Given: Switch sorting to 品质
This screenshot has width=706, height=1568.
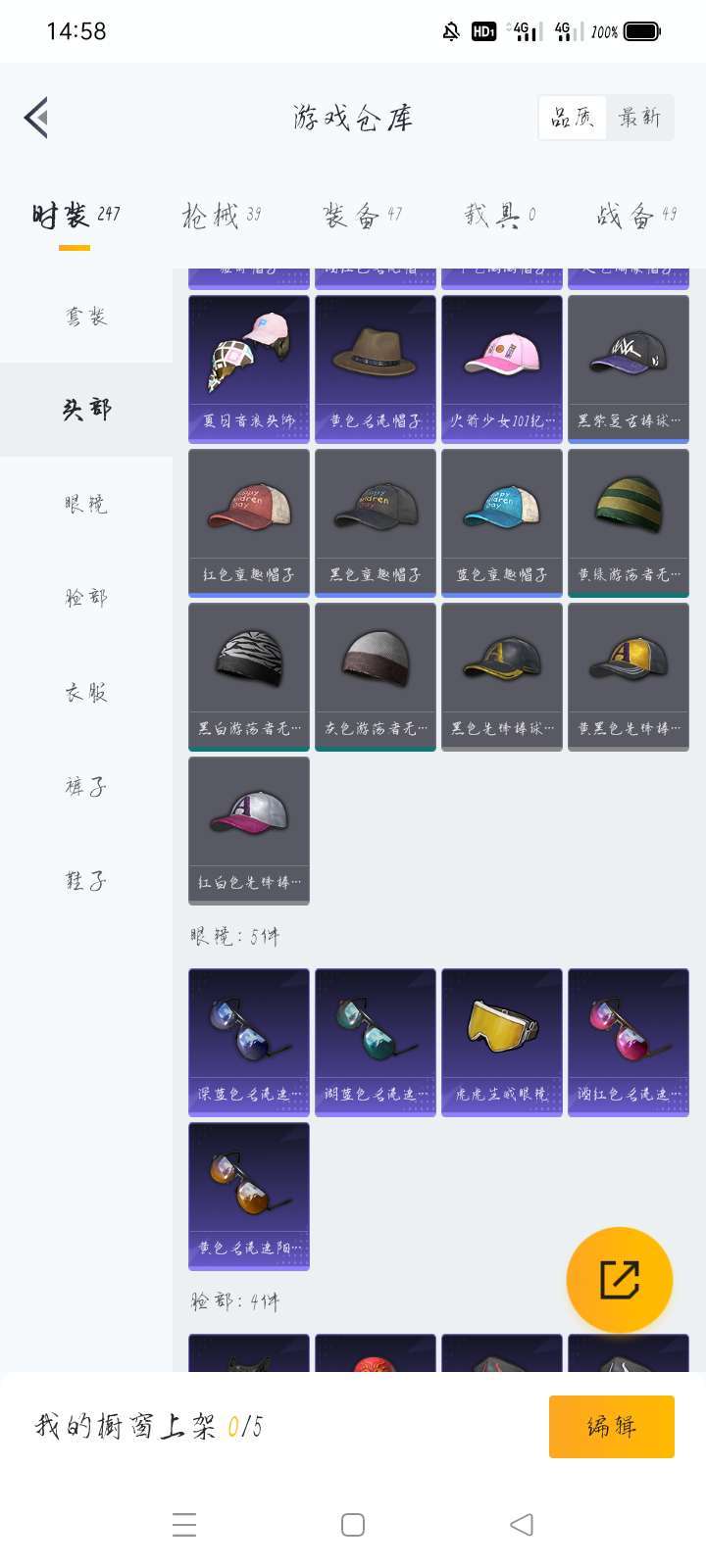Looking at the screenshot, I should click(573, 118).
